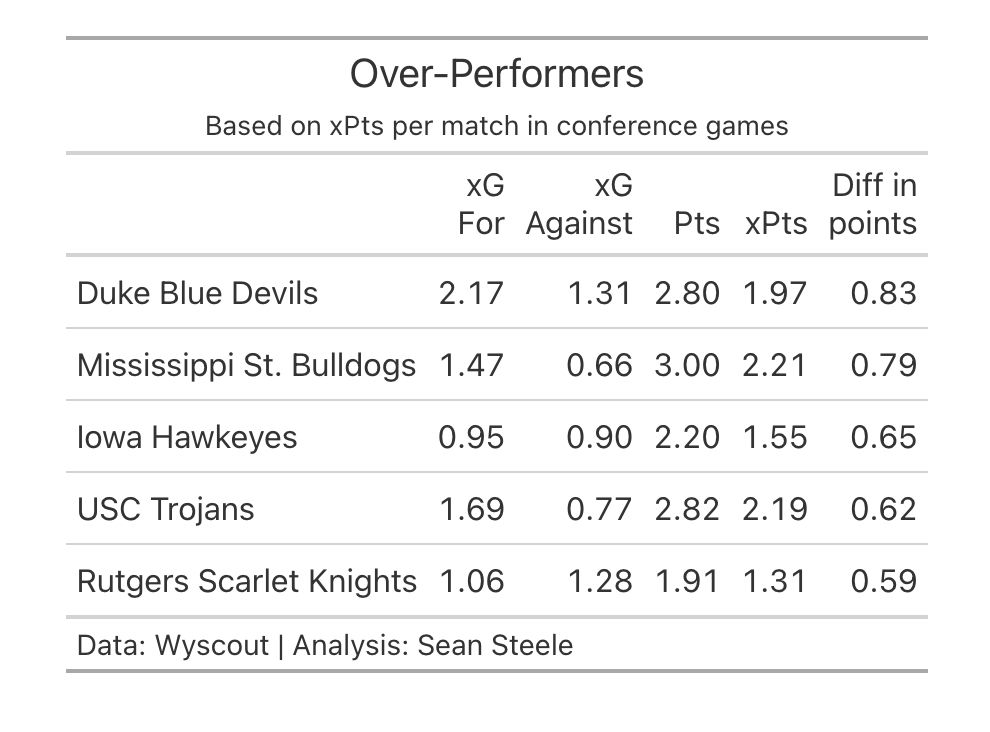
Task: Click USC's 2.19 xPts value
Action: click(775, 509)
